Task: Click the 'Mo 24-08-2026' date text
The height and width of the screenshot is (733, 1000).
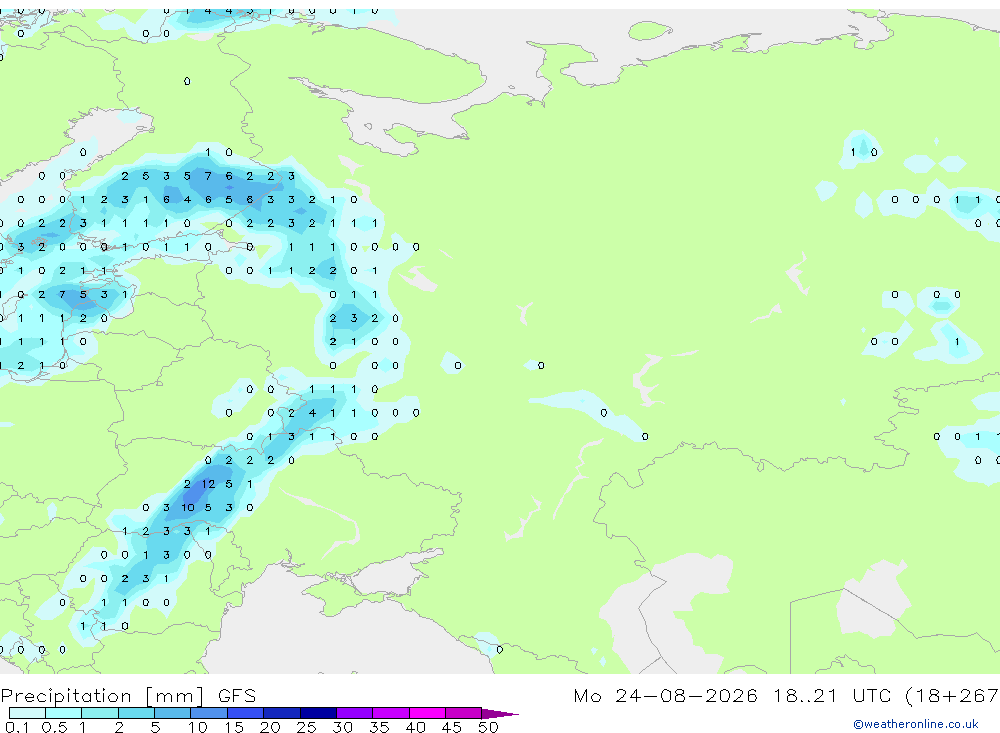Action: point(665,695)
